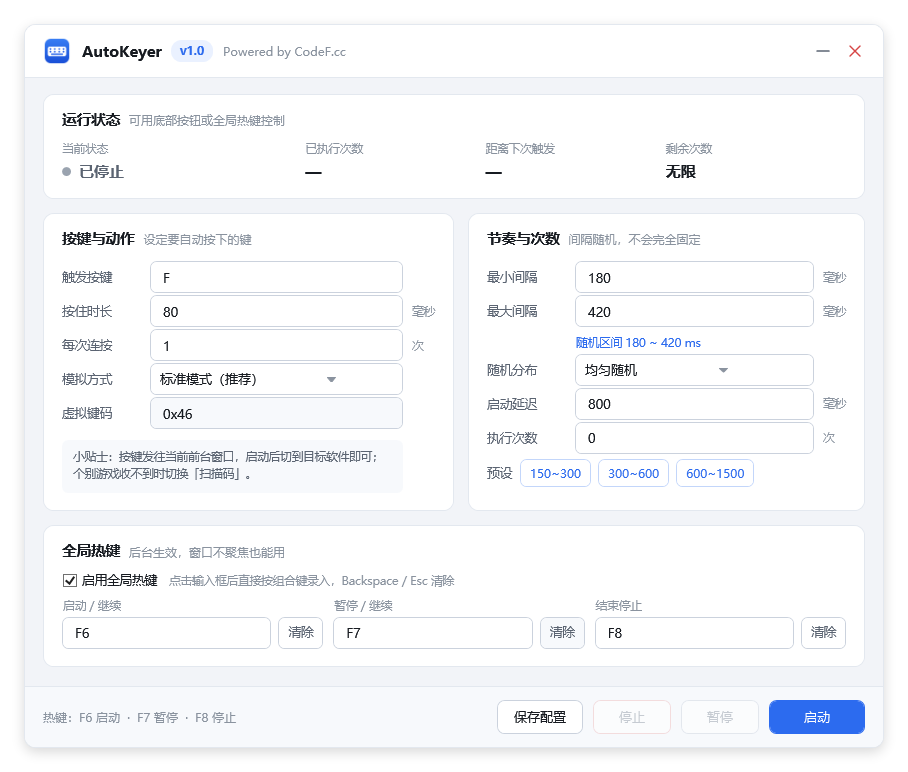Viewport: 908px width, 772px height.
Task: Click the 结束停止 hotkey field F8
Action: (694, 633)
